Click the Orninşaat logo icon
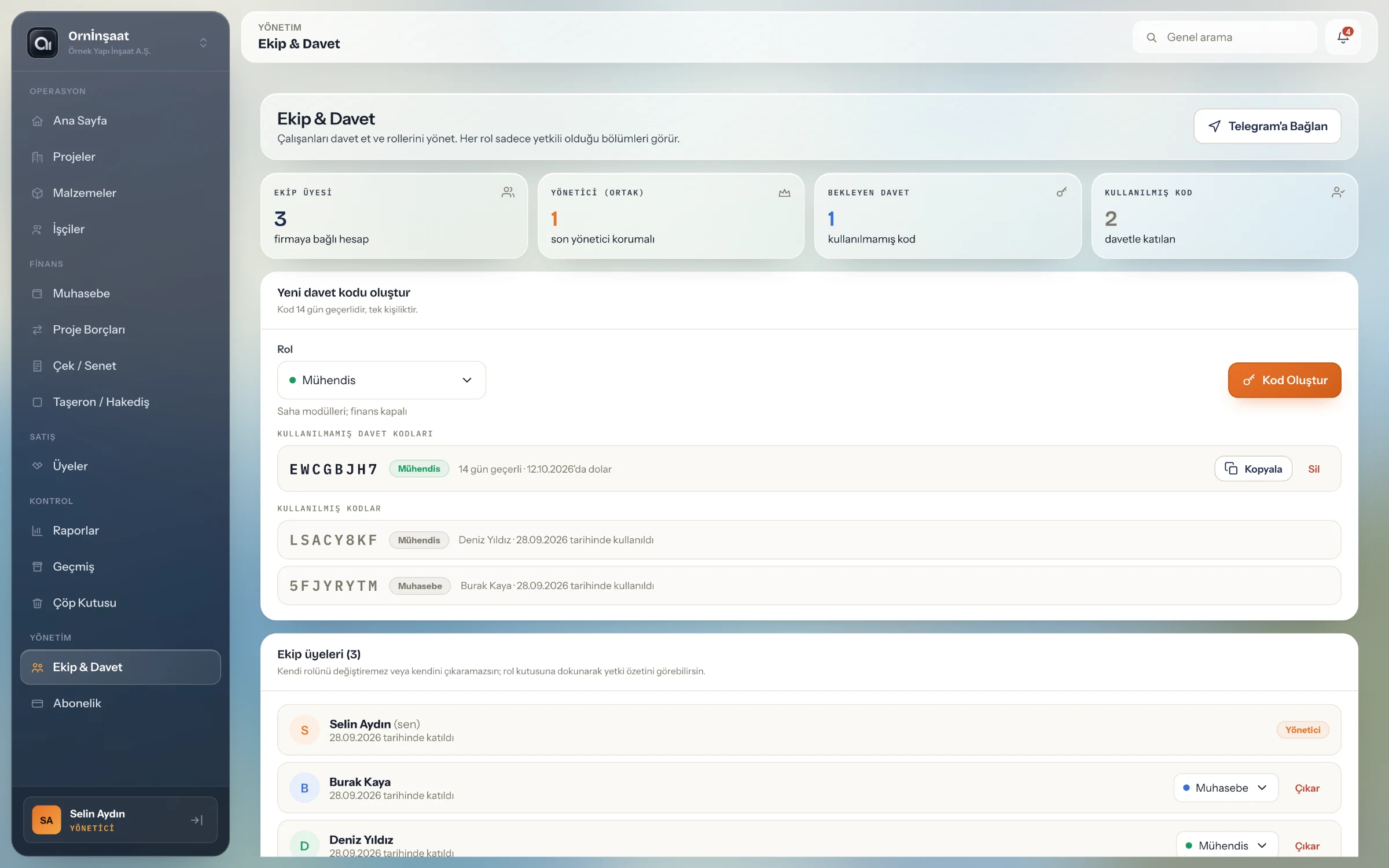Viewport: 1389px width, 868px height. pyautogui.click(x=43, y=43)
